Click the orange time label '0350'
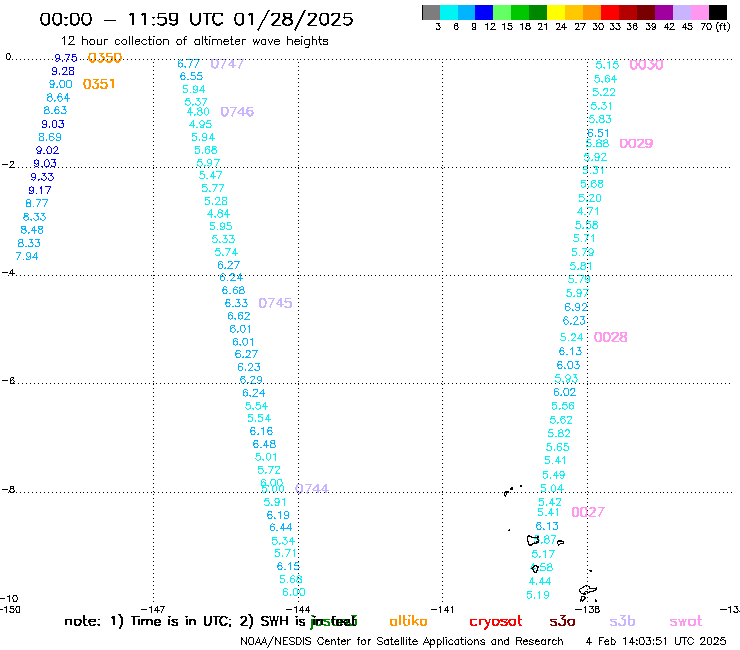 click(105, 58)
